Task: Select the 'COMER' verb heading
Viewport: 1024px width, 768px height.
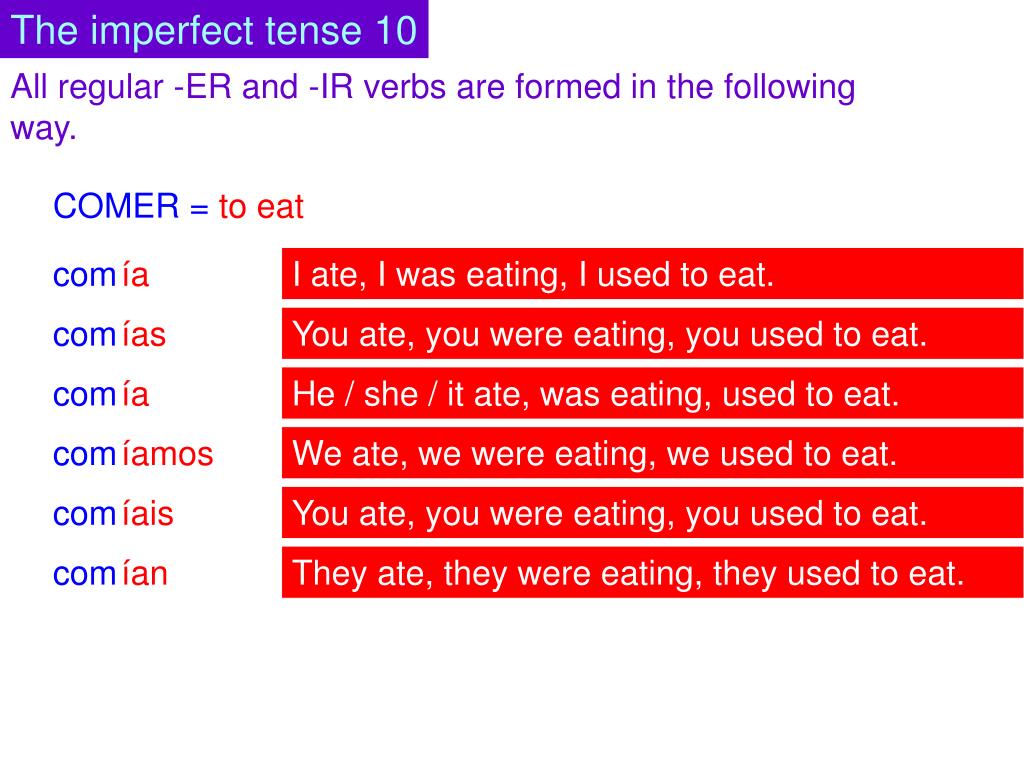Action: point(116,206)
